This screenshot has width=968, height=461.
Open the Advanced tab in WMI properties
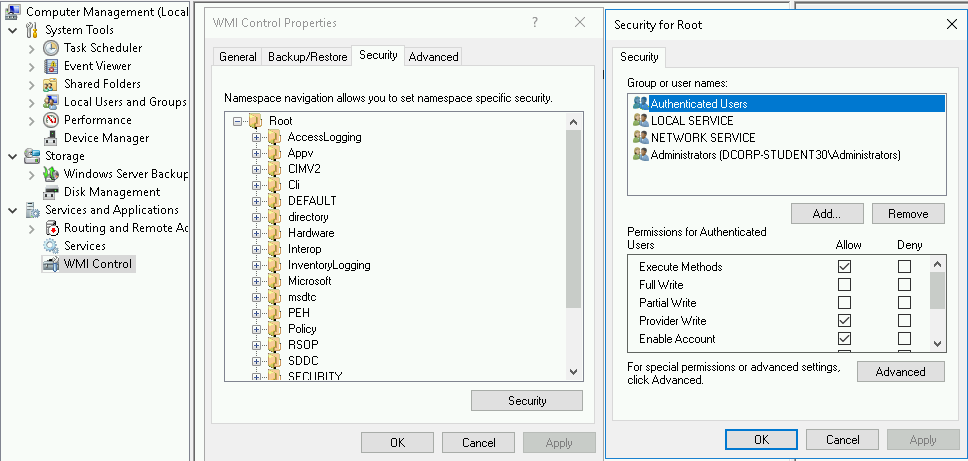[433, 57]
